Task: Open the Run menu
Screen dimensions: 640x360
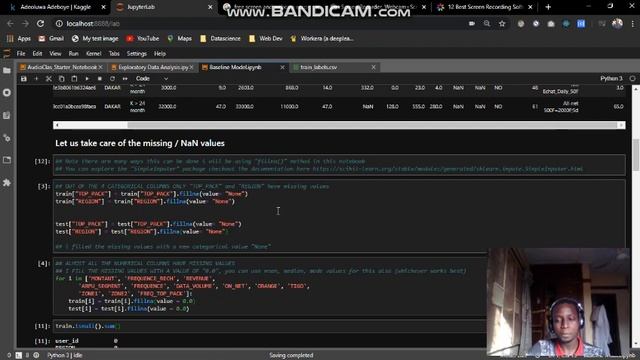Action: pos(73,53)
